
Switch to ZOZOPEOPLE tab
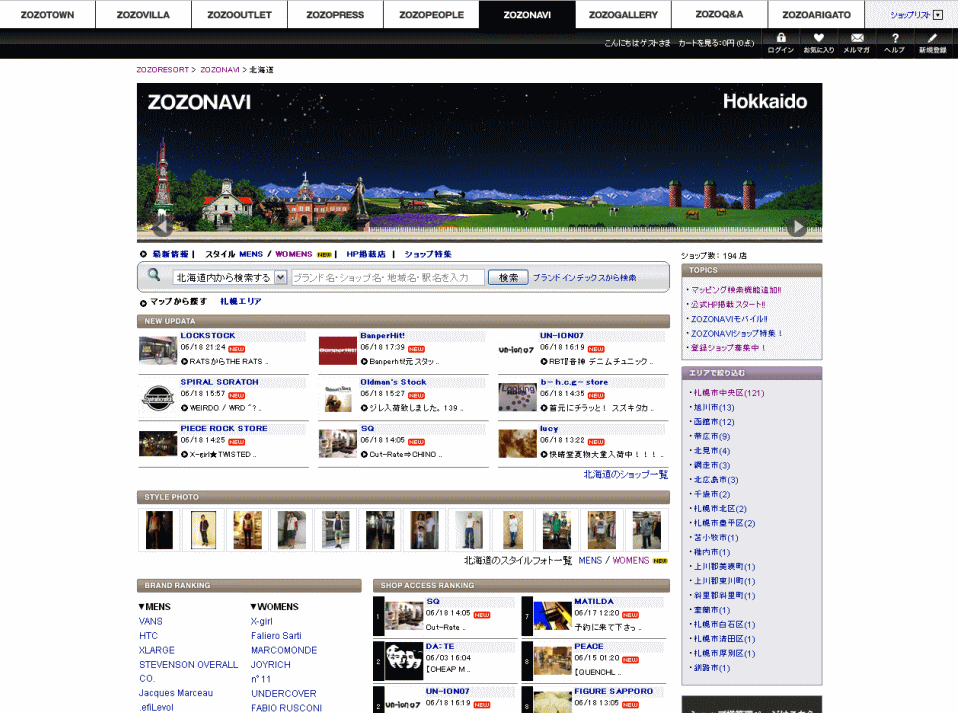tap(431, 15)
